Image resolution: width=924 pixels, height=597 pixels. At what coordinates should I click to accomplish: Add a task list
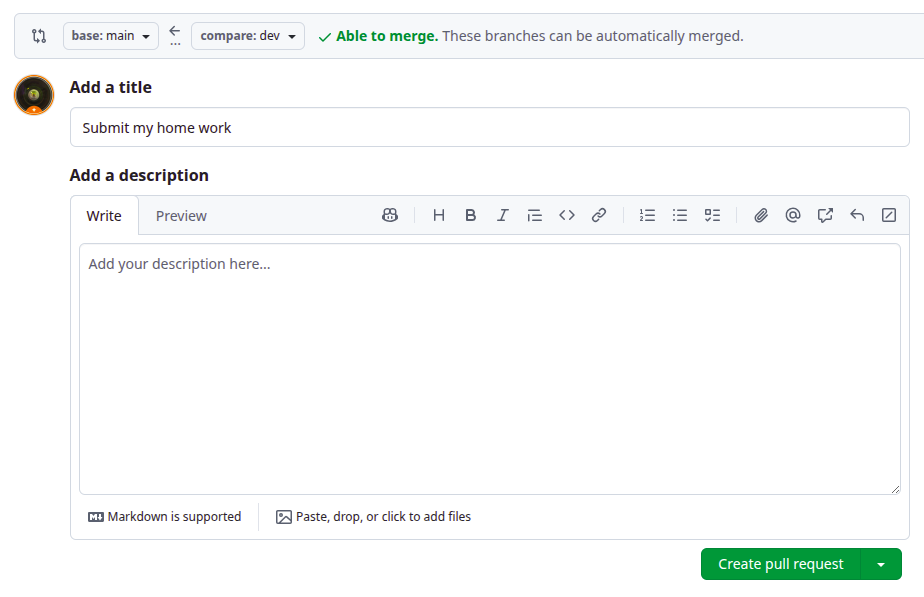tap(711, 215)
